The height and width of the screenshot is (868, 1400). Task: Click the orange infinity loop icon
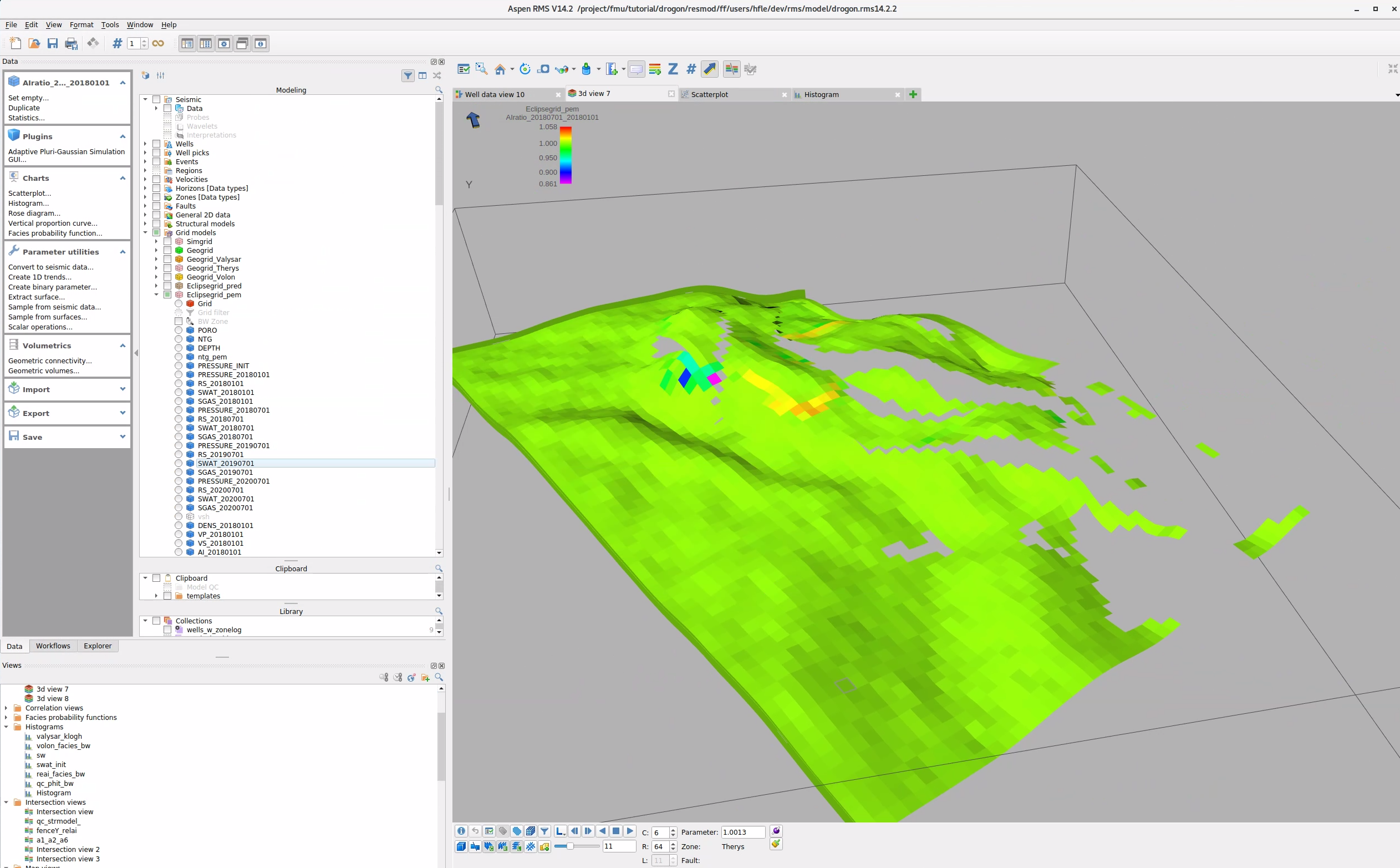(159, 43)
